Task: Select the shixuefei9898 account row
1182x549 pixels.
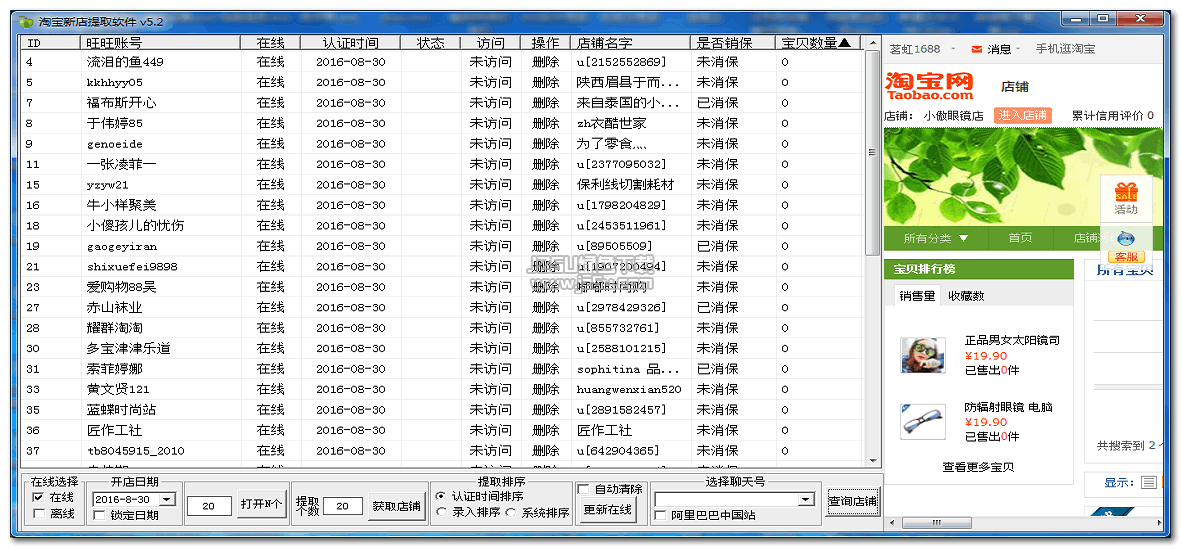Action: (x=442, y=266)
